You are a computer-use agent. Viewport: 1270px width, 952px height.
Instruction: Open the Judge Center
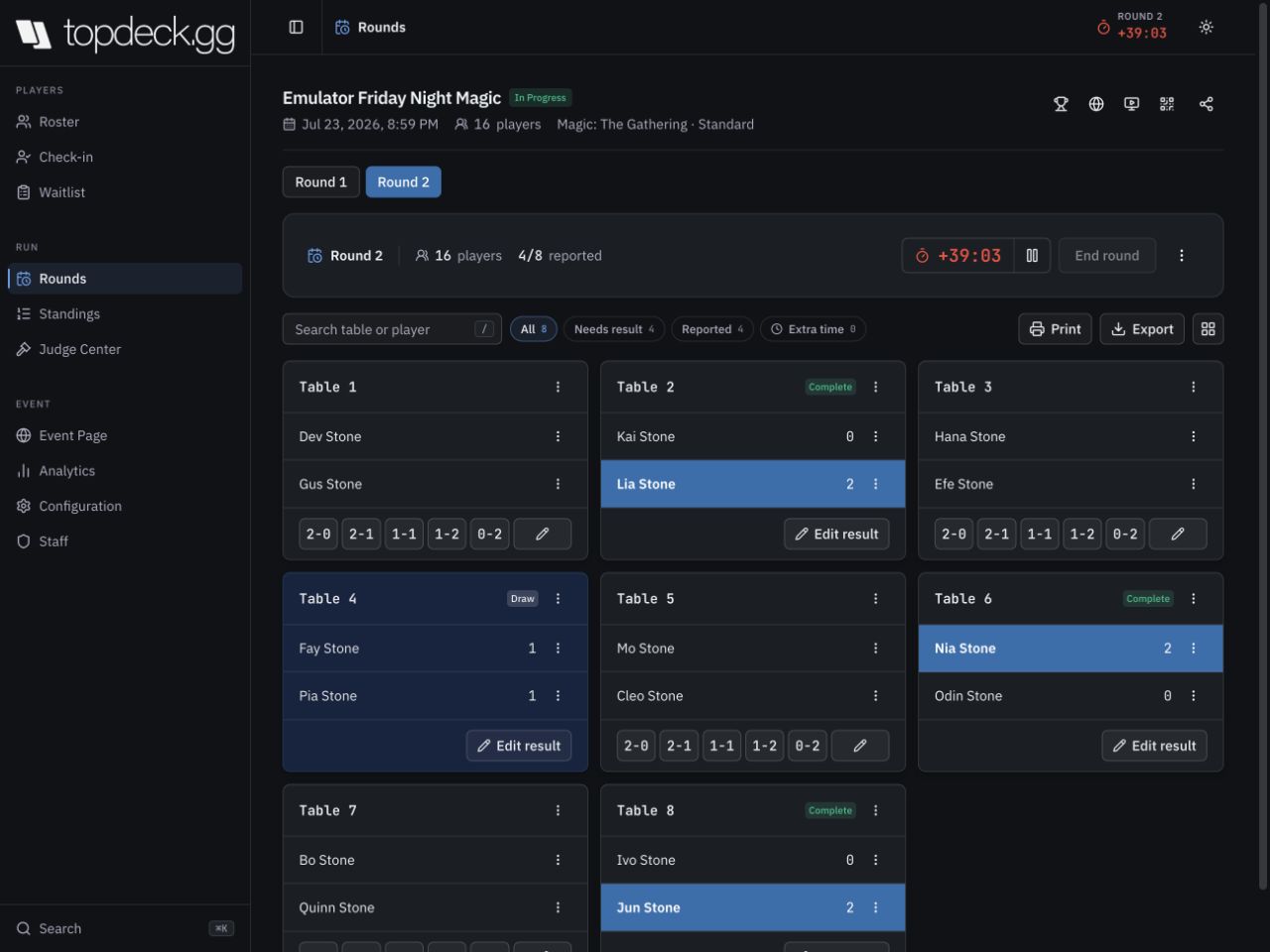coord(125,349)
